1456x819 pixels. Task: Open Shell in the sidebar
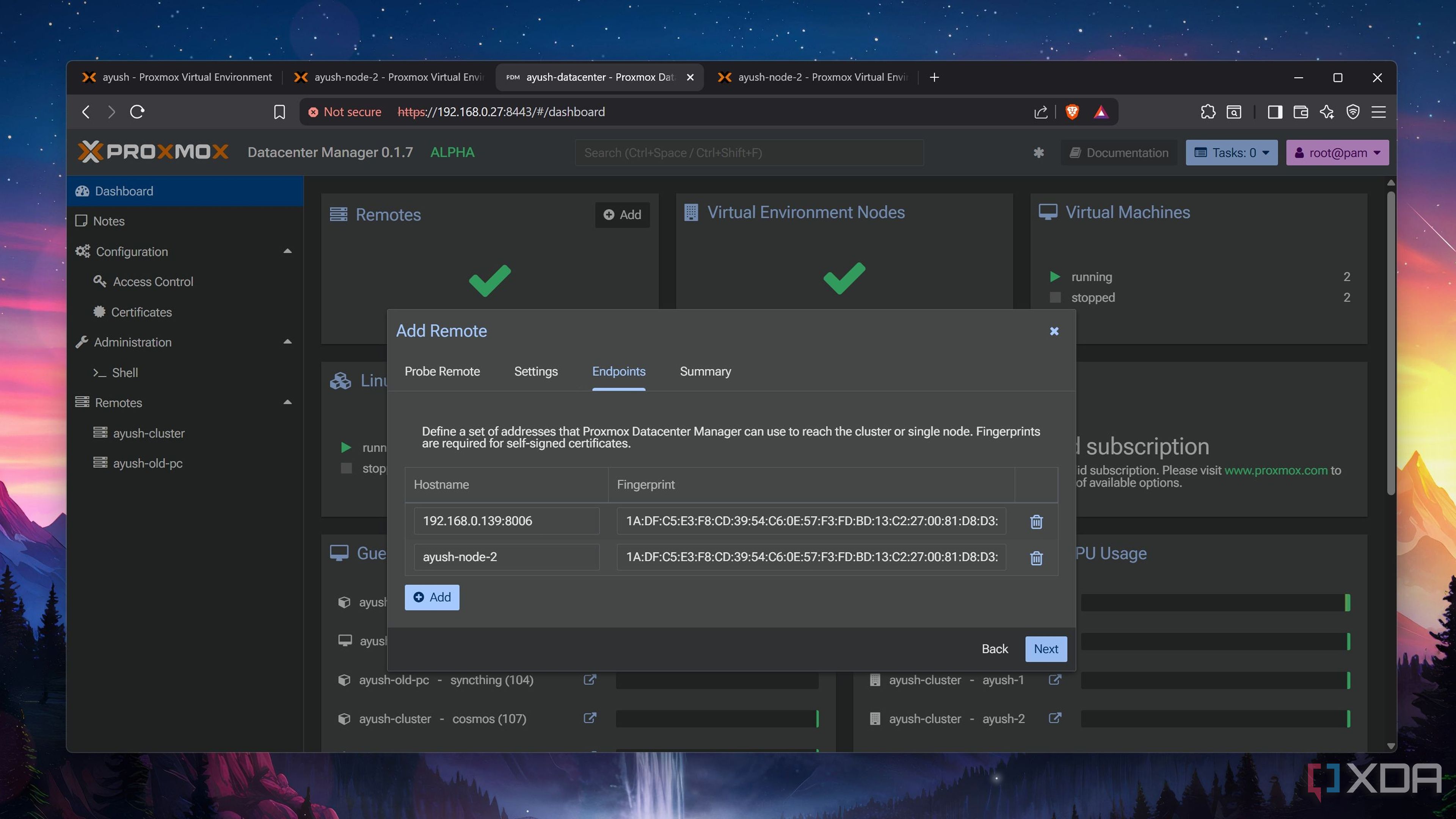pyautogui.click(x=185, y=372)
